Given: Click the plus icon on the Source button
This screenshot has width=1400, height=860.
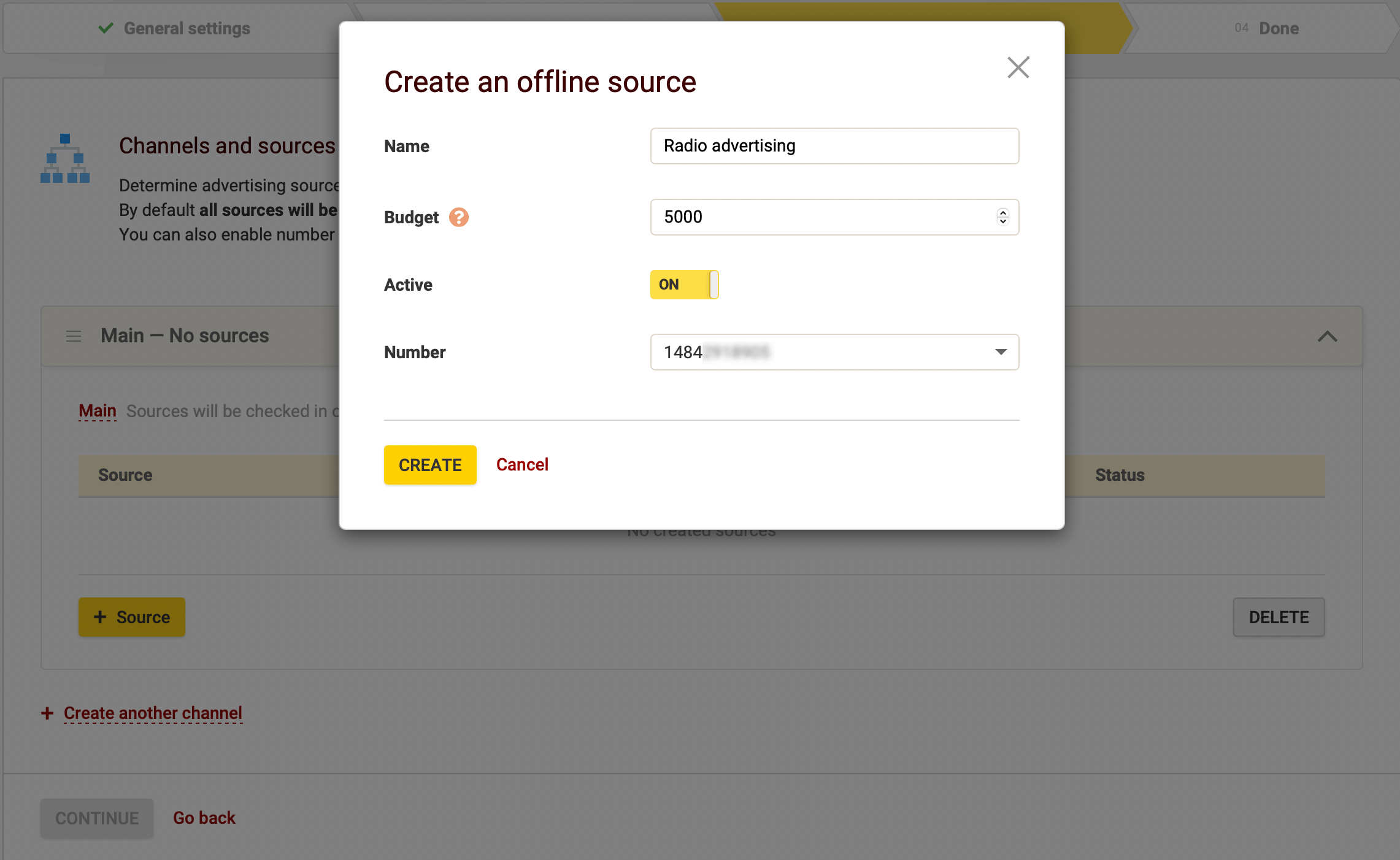Looking at the screenshot, I should [x=100, y=617].
